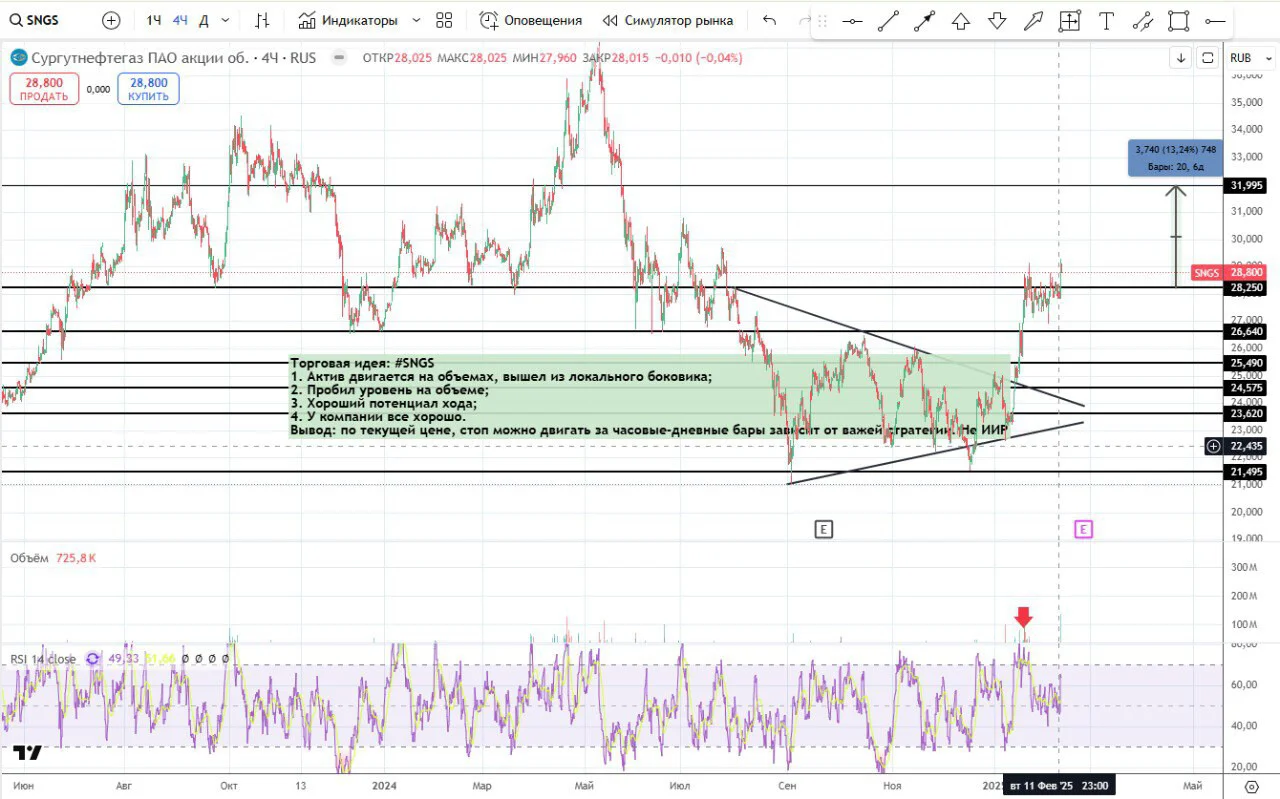Select the horizontal line drawing tool
Screen dimensions: 1280x799
(852, 21)
